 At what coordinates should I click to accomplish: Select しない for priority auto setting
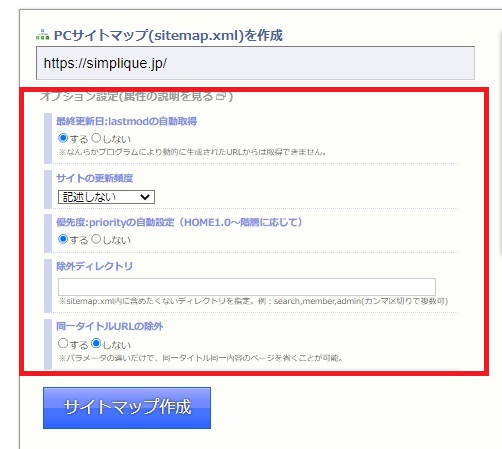[96, 239]
